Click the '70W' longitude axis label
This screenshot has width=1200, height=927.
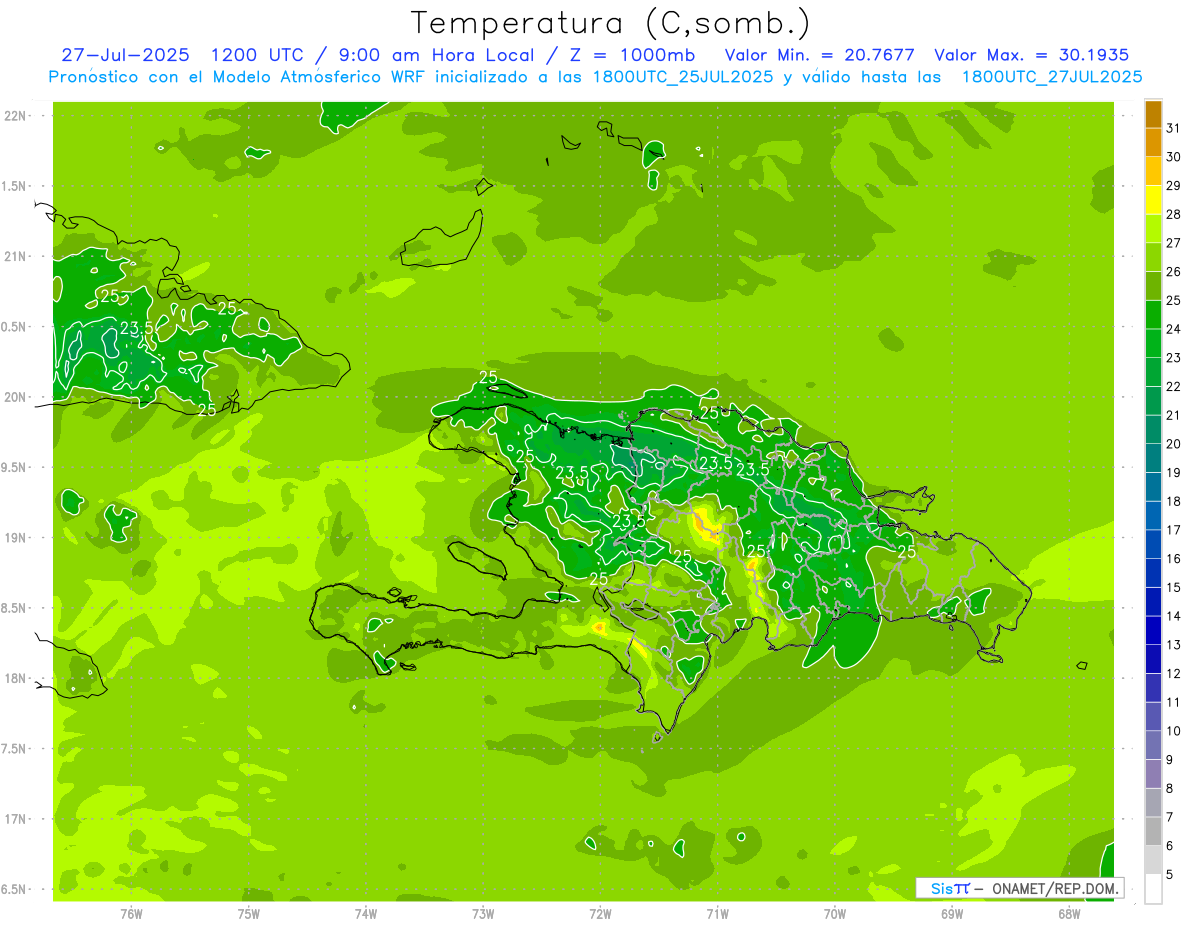[x=835, y=914]
